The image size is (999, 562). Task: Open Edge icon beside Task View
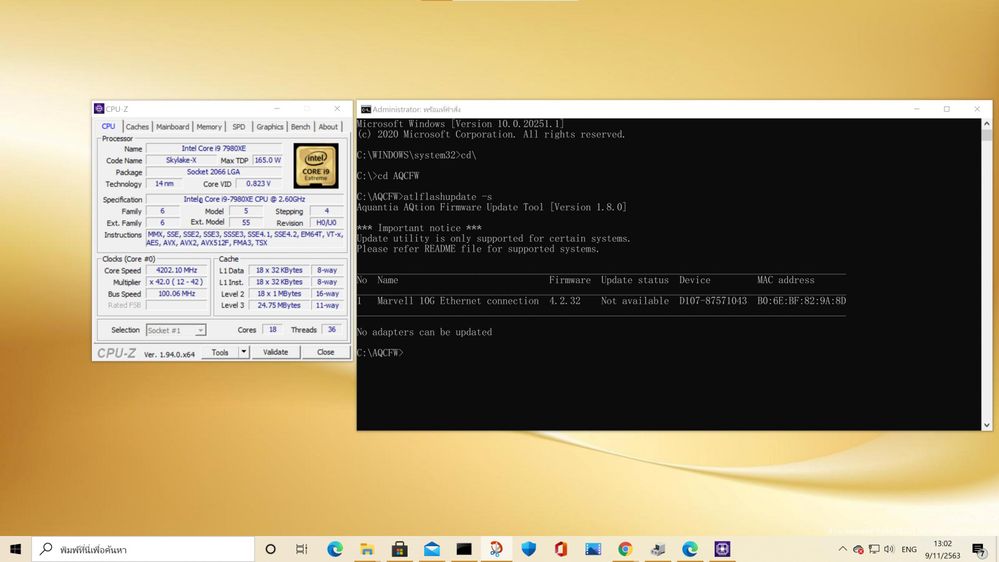(x=334, y=549)
